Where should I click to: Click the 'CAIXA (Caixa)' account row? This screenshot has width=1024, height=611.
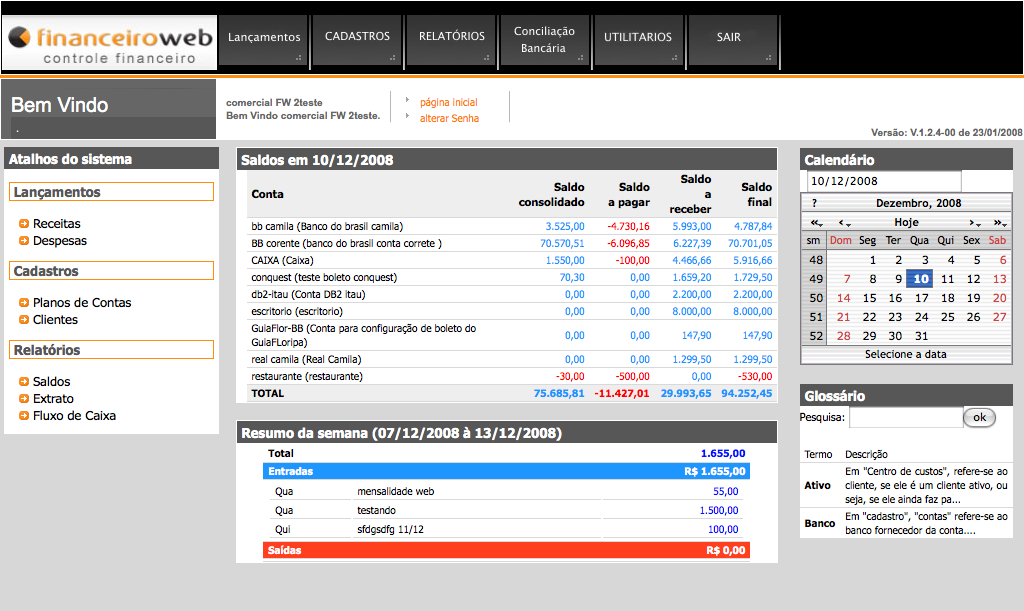point(512,260)
